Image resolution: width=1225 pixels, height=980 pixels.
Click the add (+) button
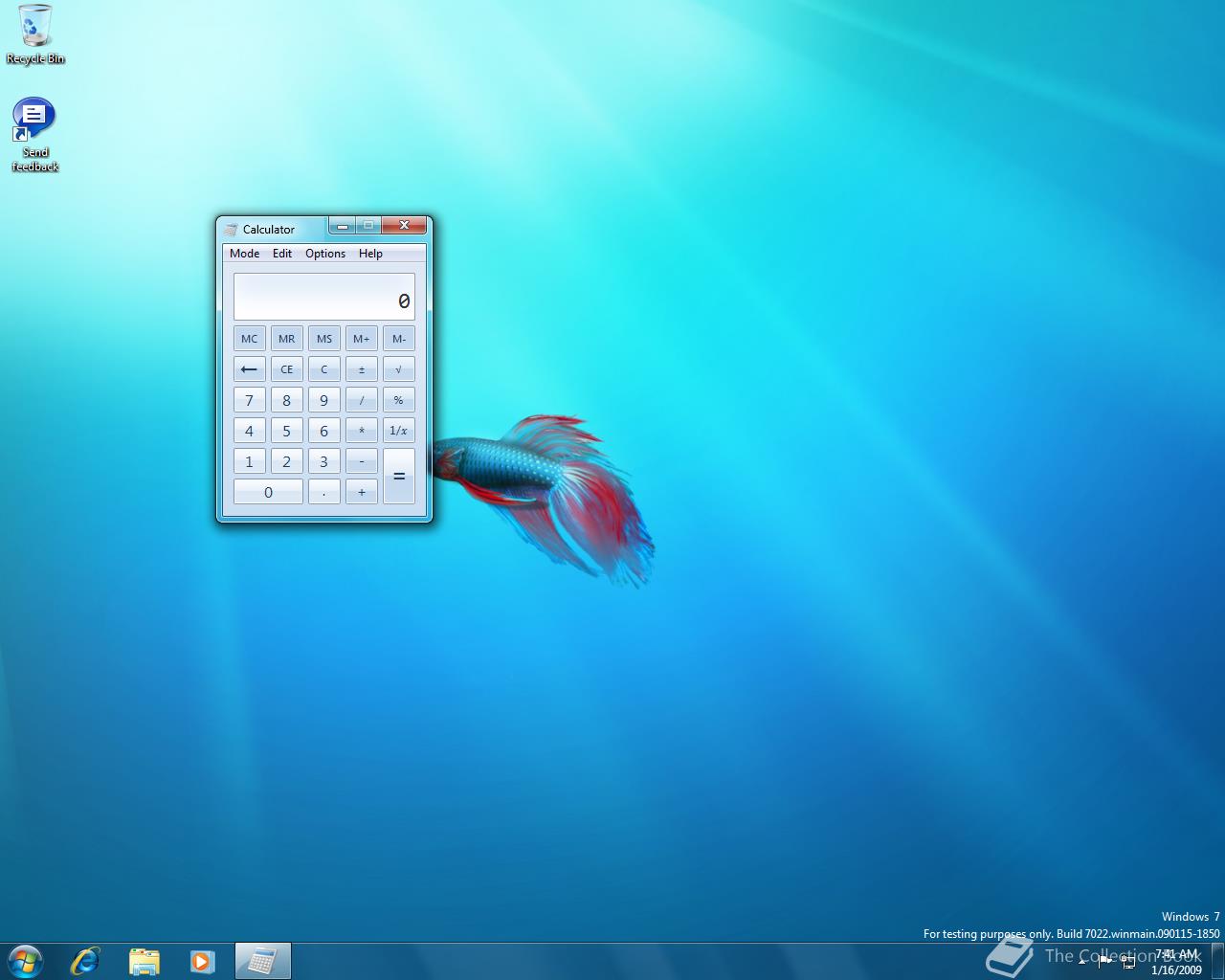362,492
